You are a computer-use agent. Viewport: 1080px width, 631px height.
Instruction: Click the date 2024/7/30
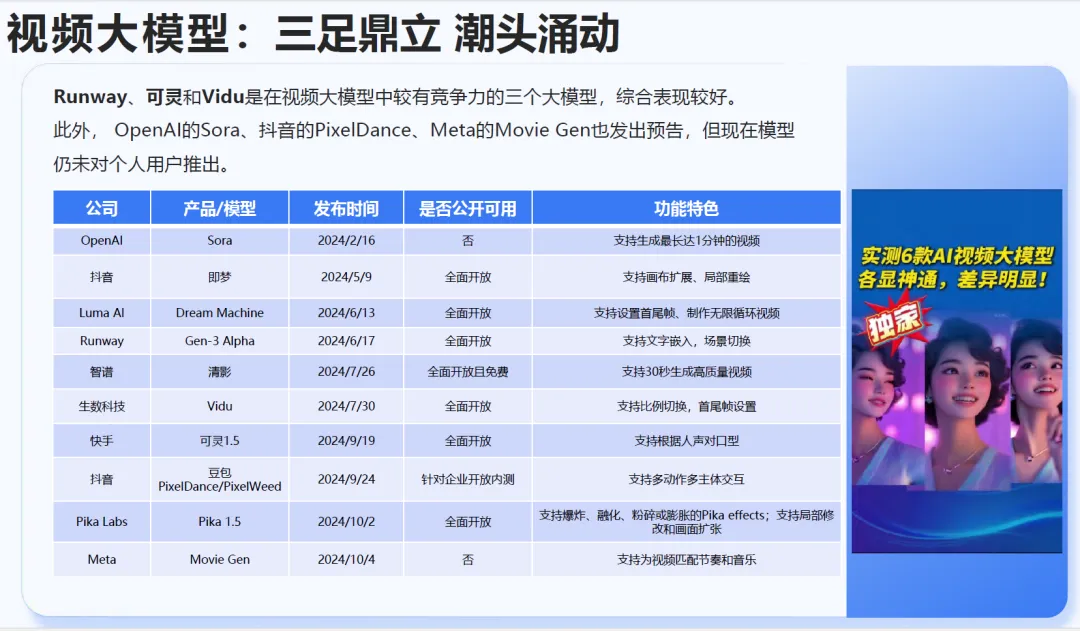coord(346,406)
